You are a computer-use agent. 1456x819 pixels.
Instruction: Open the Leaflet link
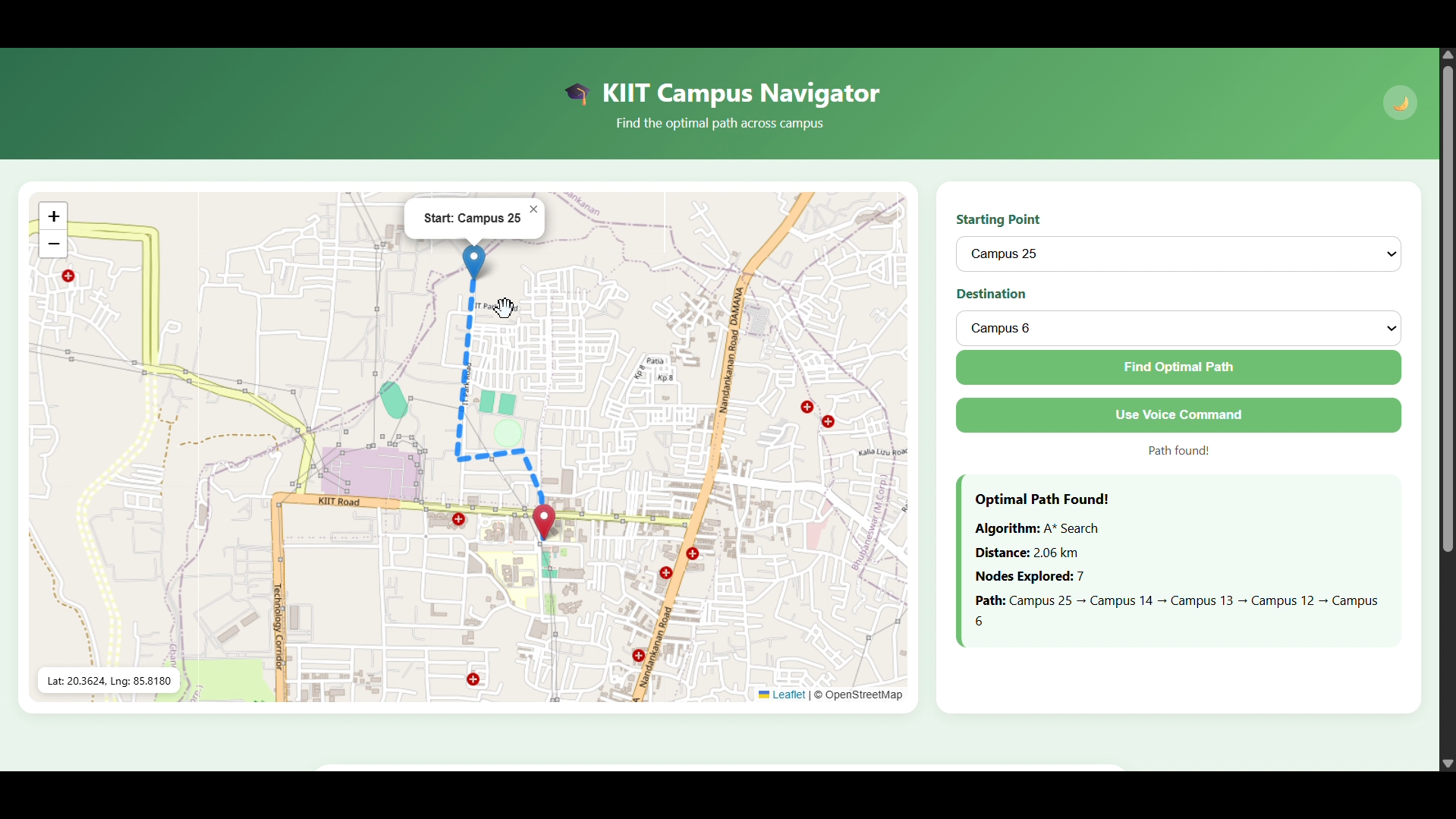(x=789, y=695)
